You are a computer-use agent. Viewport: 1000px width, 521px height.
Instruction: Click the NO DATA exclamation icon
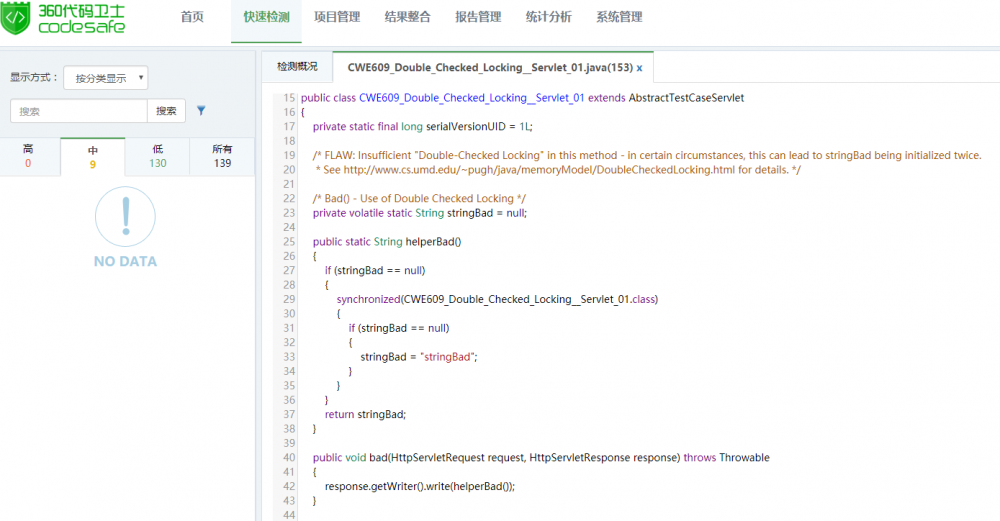[125, 217]
